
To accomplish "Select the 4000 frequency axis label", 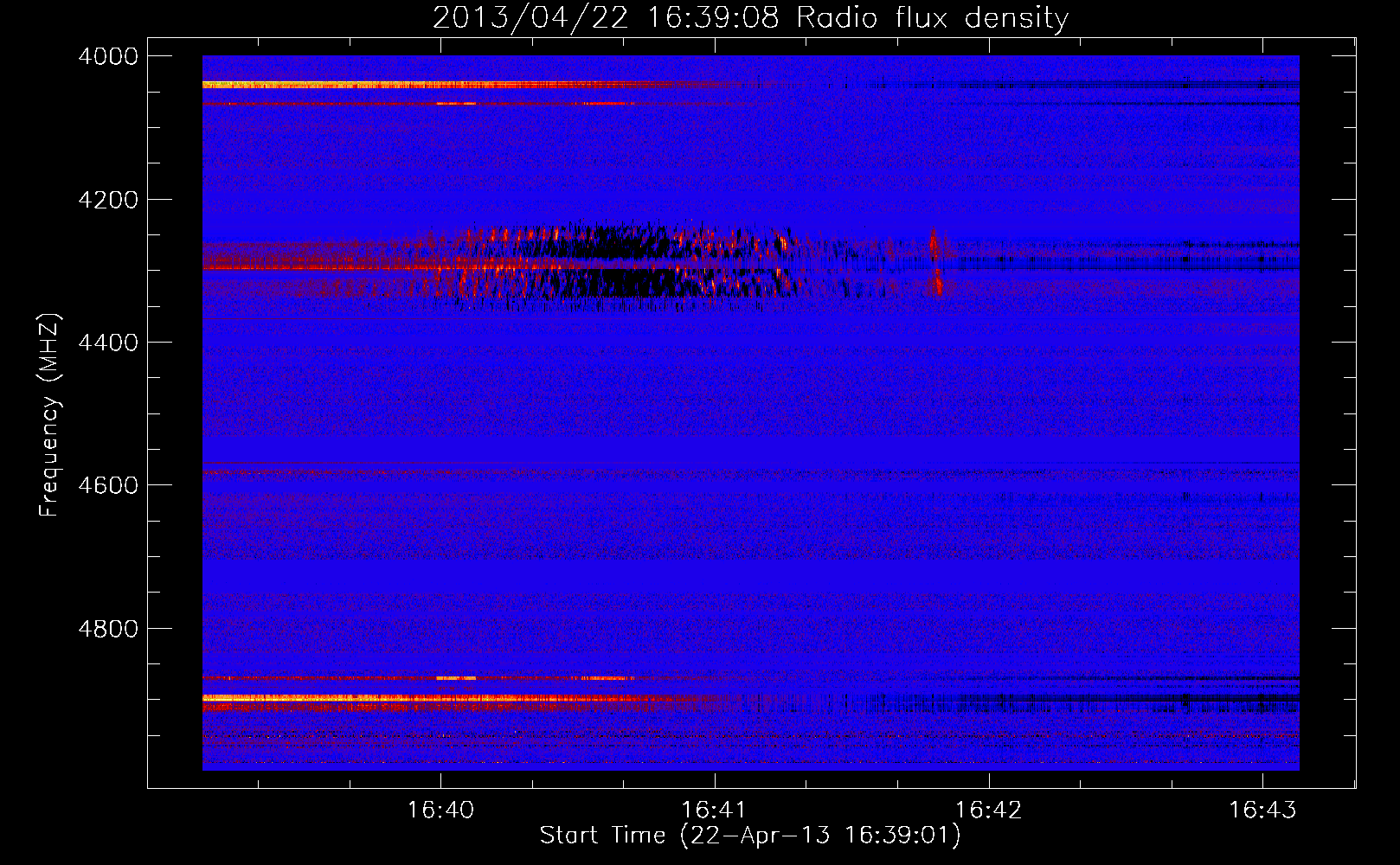I will pyautogui.click(x=108, y=56).
